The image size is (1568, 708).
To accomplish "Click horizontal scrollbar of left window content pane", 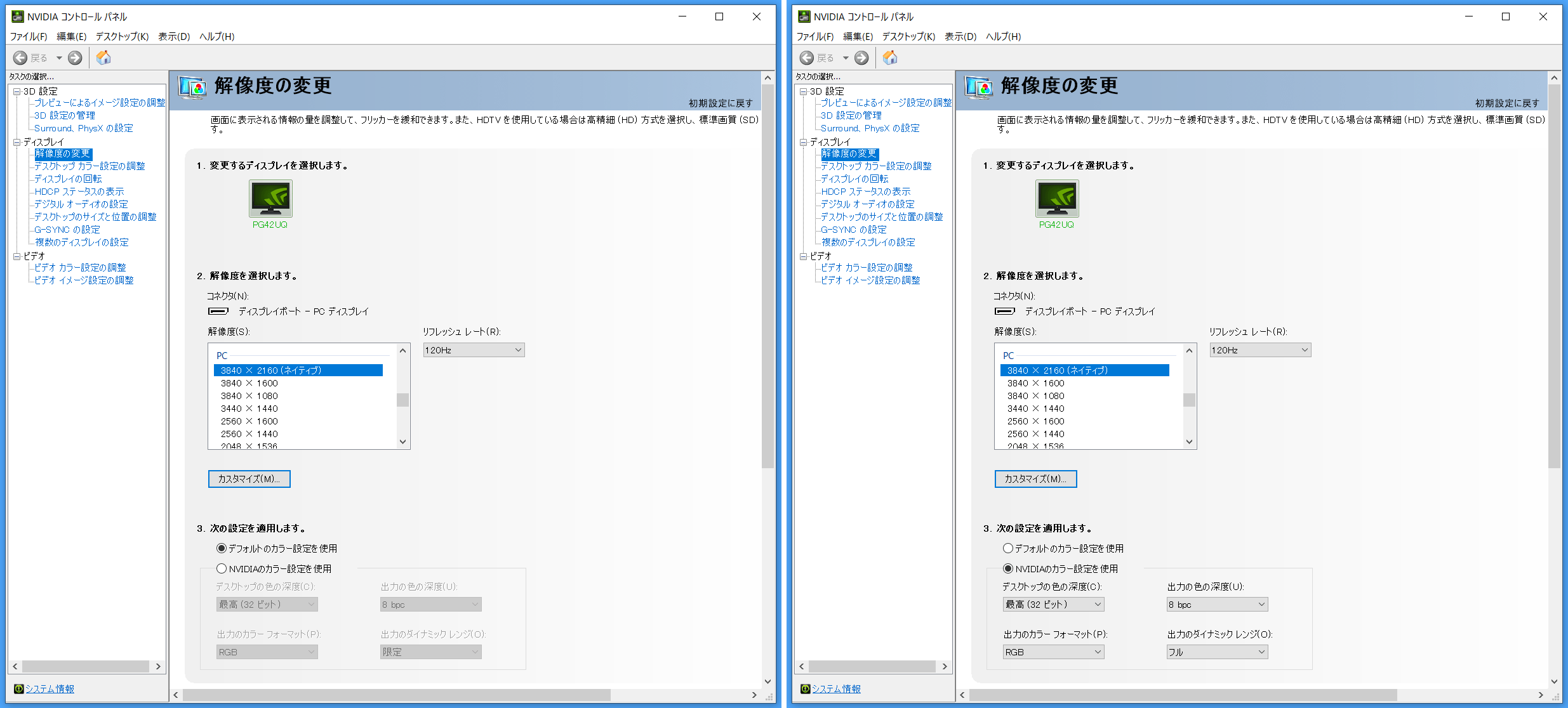I will pyautogui.click(x=397, y=695).
